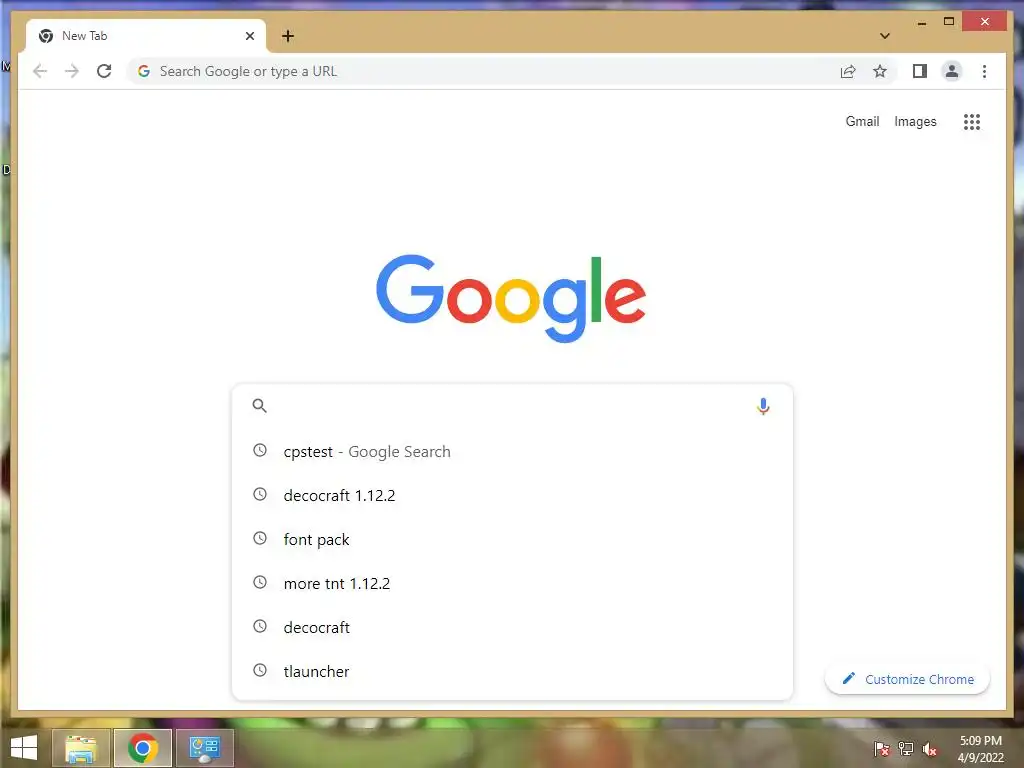
Task: Click the Google logo
Action: click(511, 298)
